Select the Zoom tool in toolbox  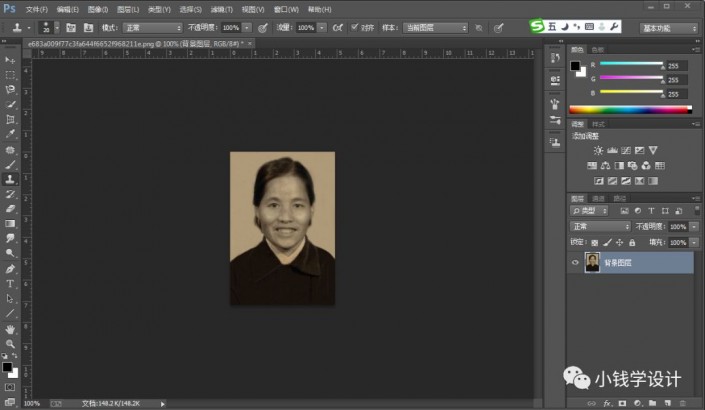[10, 344]
